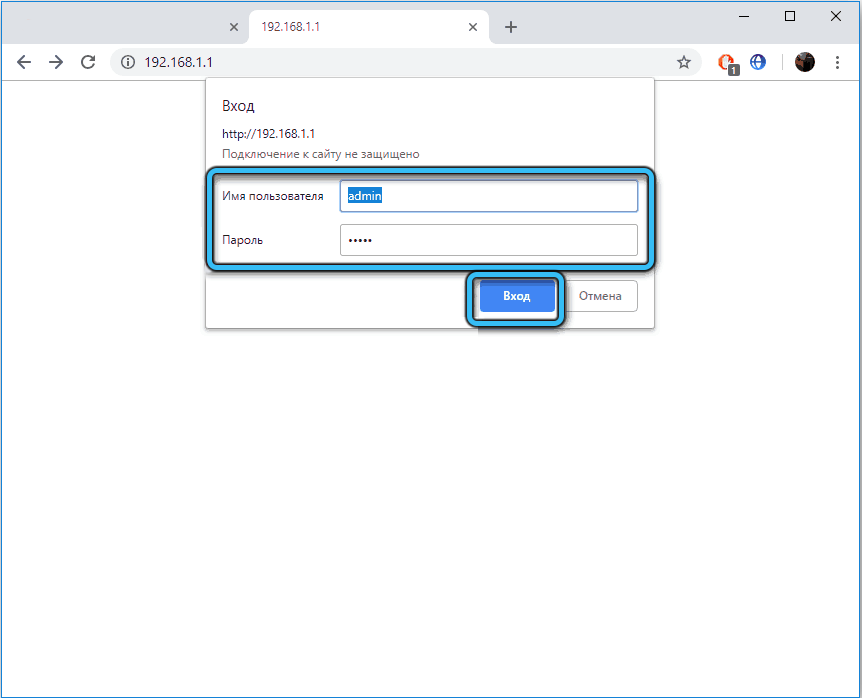The width and height of the screenshot is (862, 698).
Task: Click the Пароль password field
Action: pyautogui.click(x=488, y=240)
